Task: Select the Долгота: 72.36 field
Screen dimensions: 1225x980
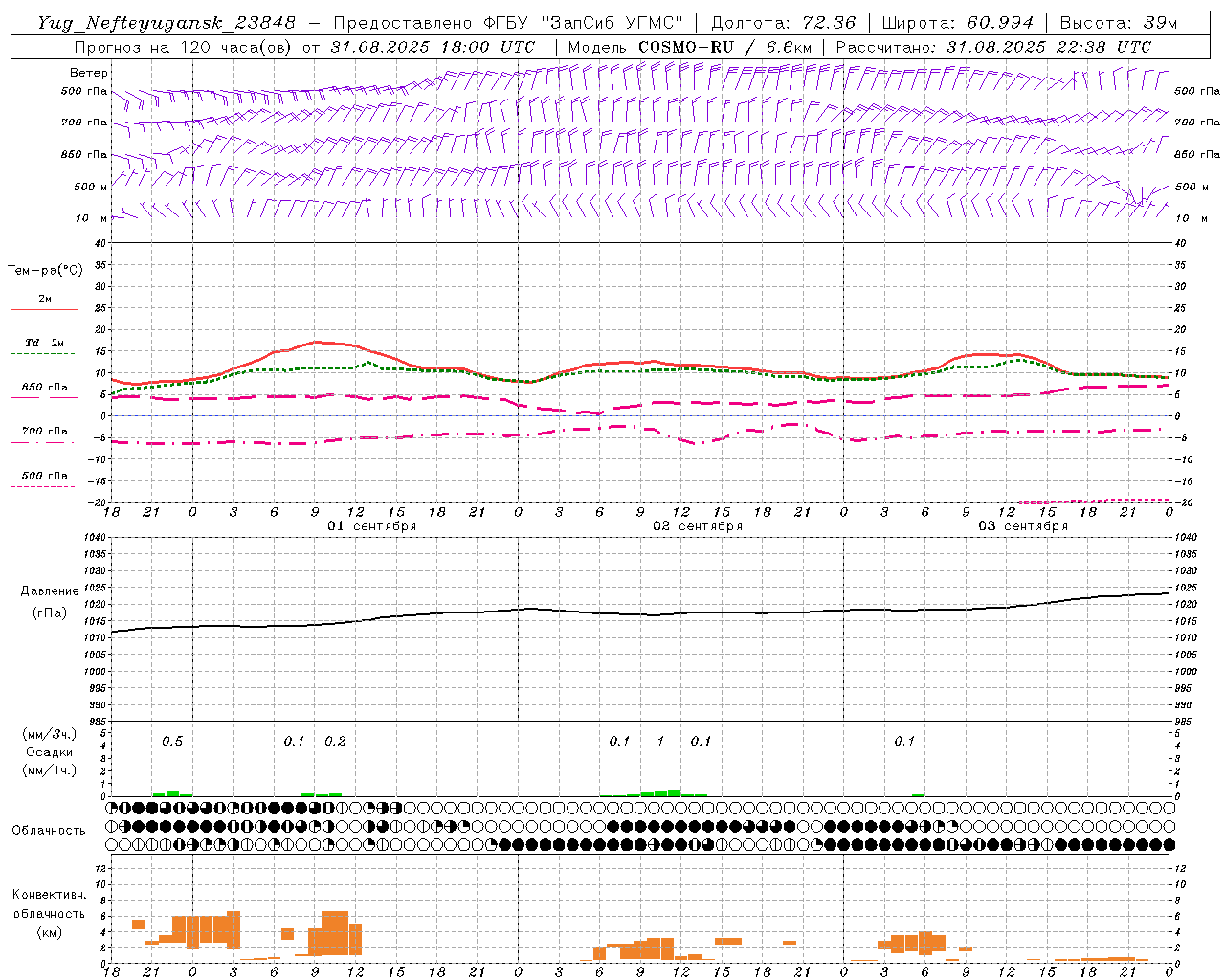Action: 784,23
